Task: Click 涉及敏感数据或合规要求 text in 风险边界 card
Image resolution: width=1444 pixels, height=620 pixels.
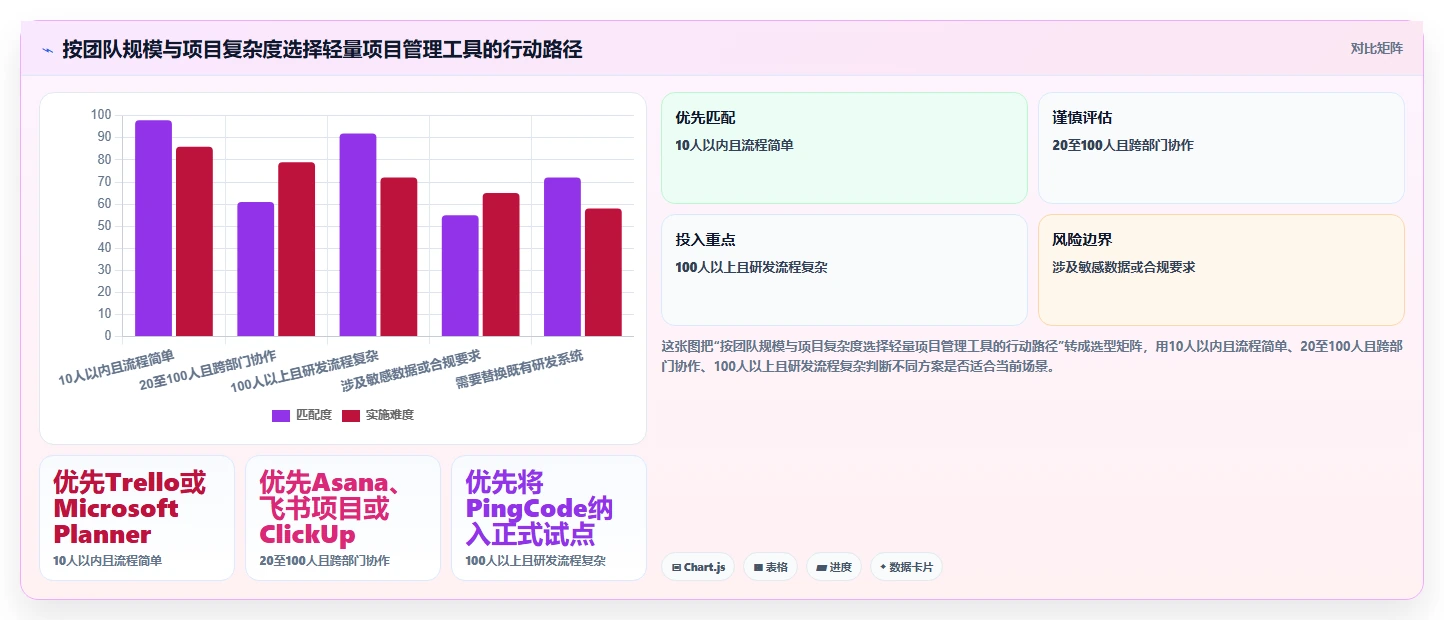Action: (1124, 267)
